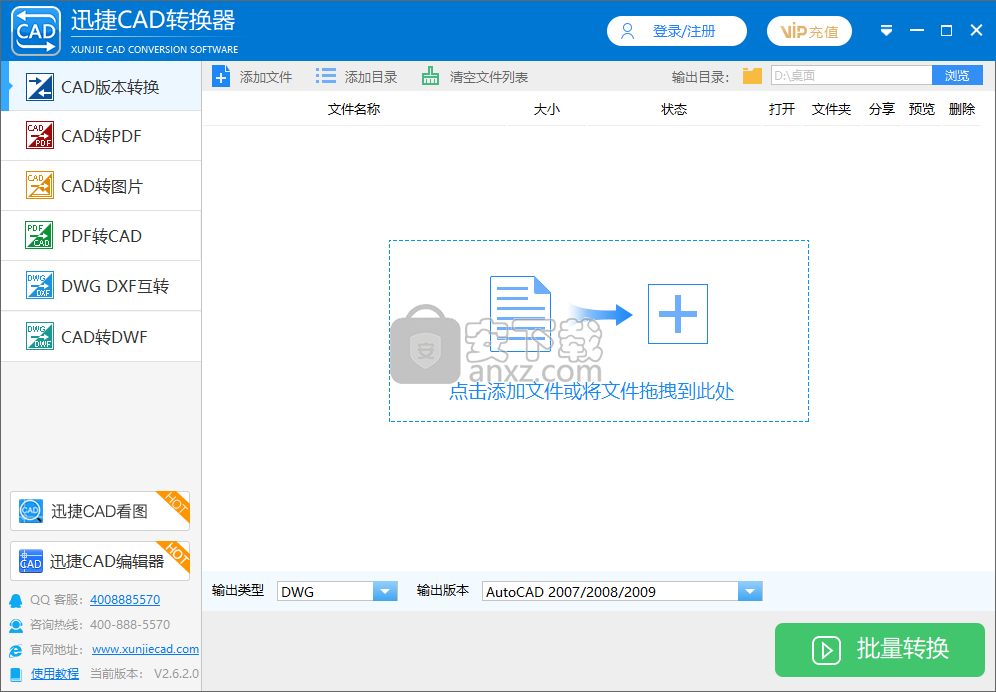
Task: Open the title bar dropdown menu icon
Action: tap(886, 31)
